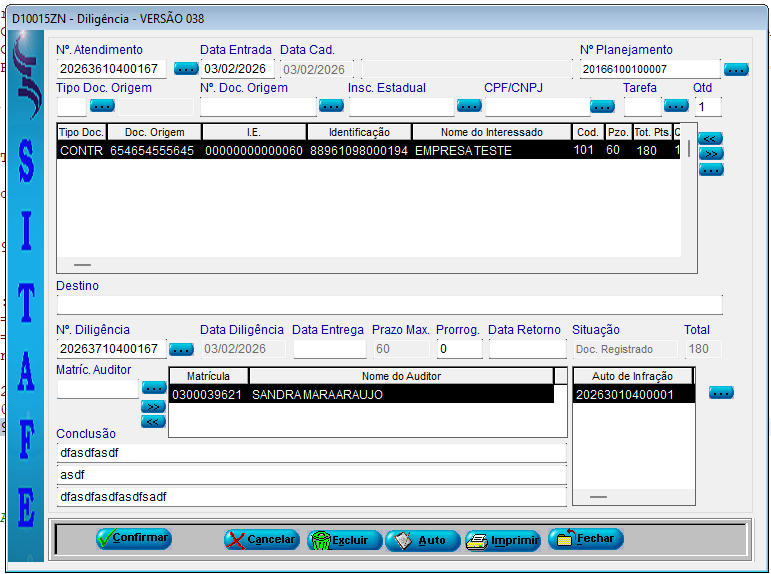Select auditor SANDRA MARA ARAUJO row
The height and width of the screenshot is (574, 771).
click(360, 395)
